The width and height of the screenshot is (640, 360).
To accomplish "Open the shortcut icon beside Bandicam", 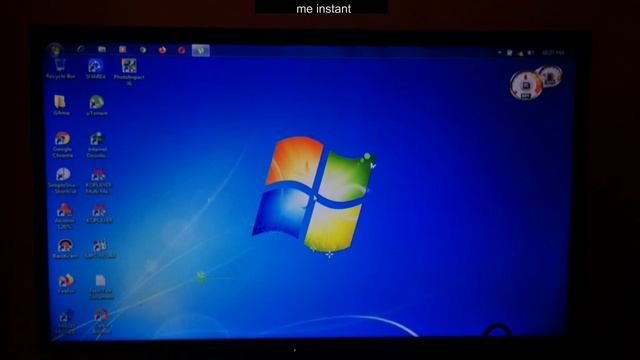I will 100,249.
